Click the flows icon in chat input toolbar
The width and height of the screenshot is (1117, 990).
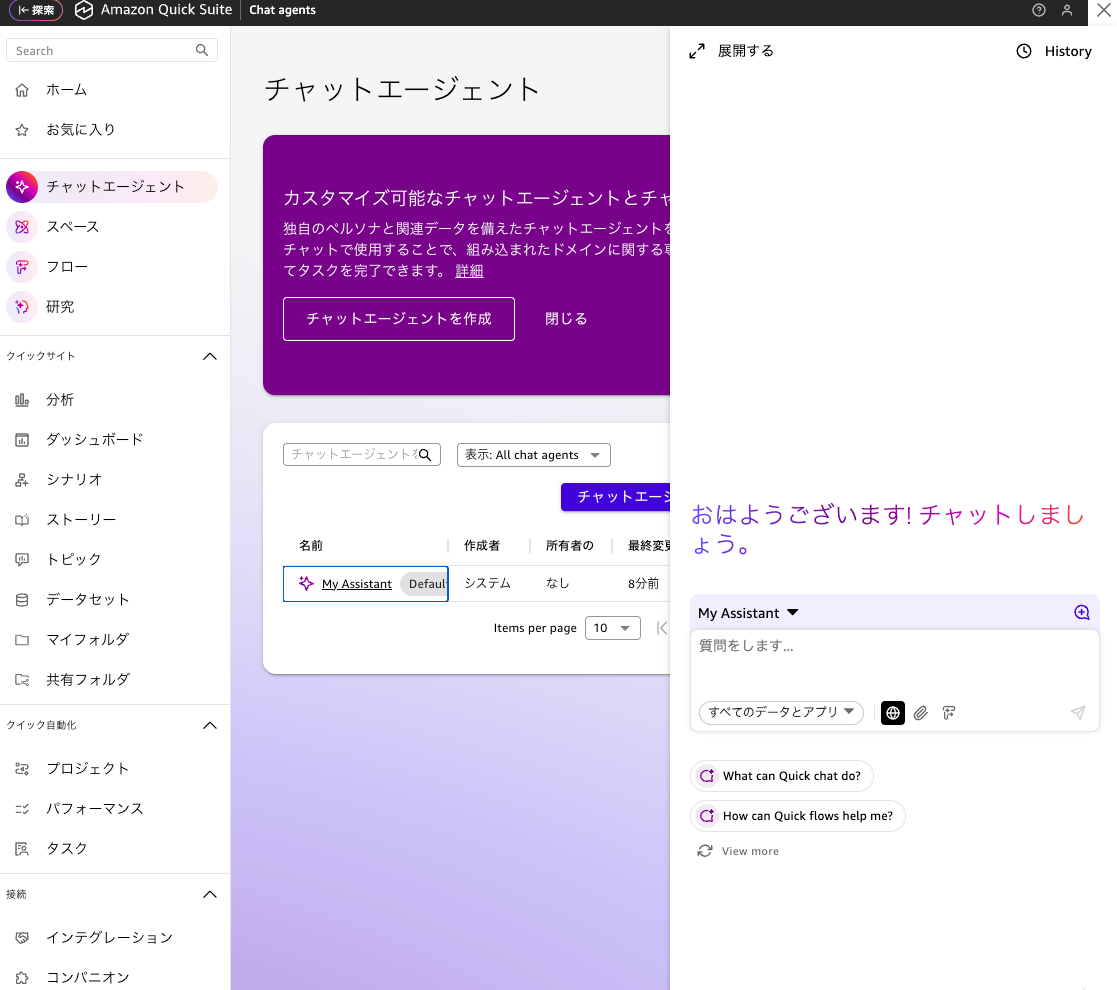949,713
